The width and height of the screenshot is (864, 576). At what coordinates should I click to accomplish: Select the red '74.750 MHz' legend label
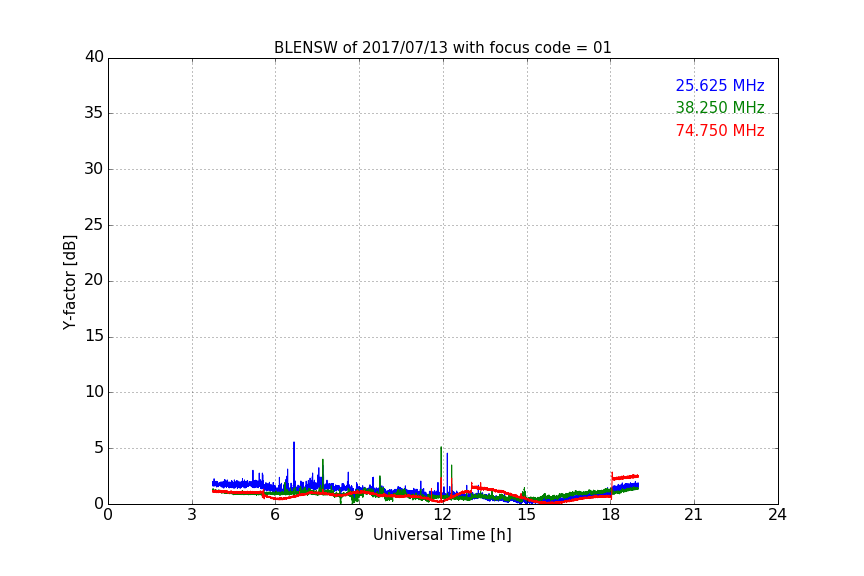[x=720, y=131]
